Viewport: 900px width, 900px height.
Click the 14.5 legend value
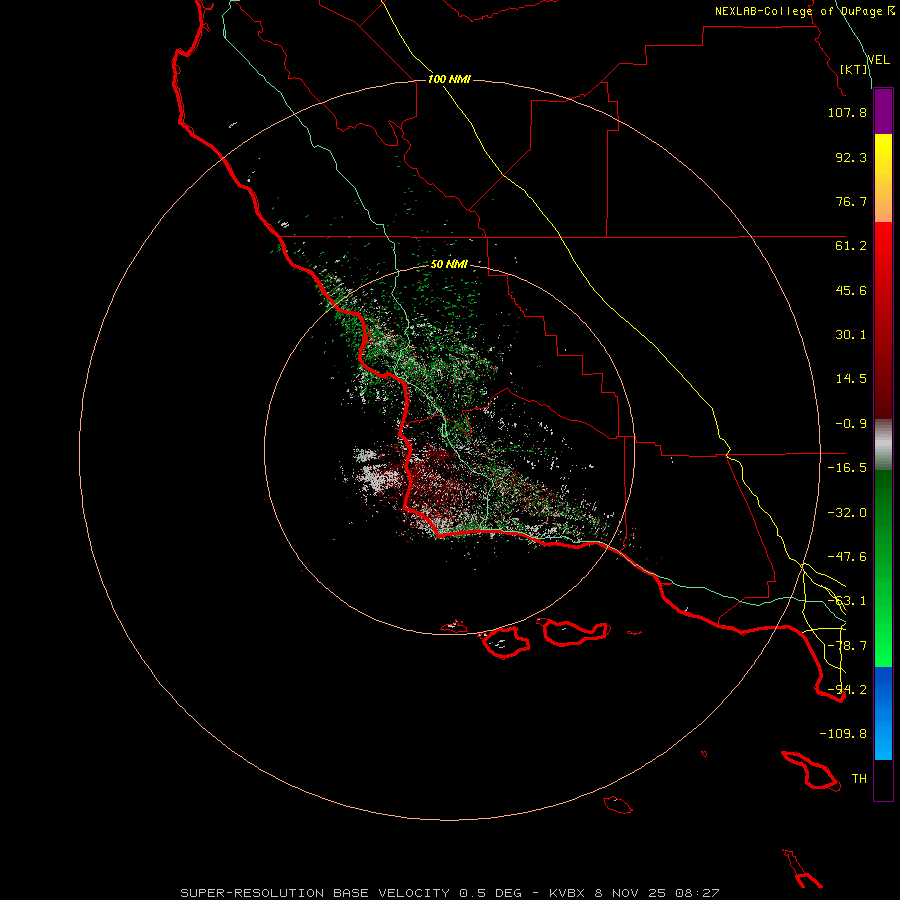[x=851, y=379]
